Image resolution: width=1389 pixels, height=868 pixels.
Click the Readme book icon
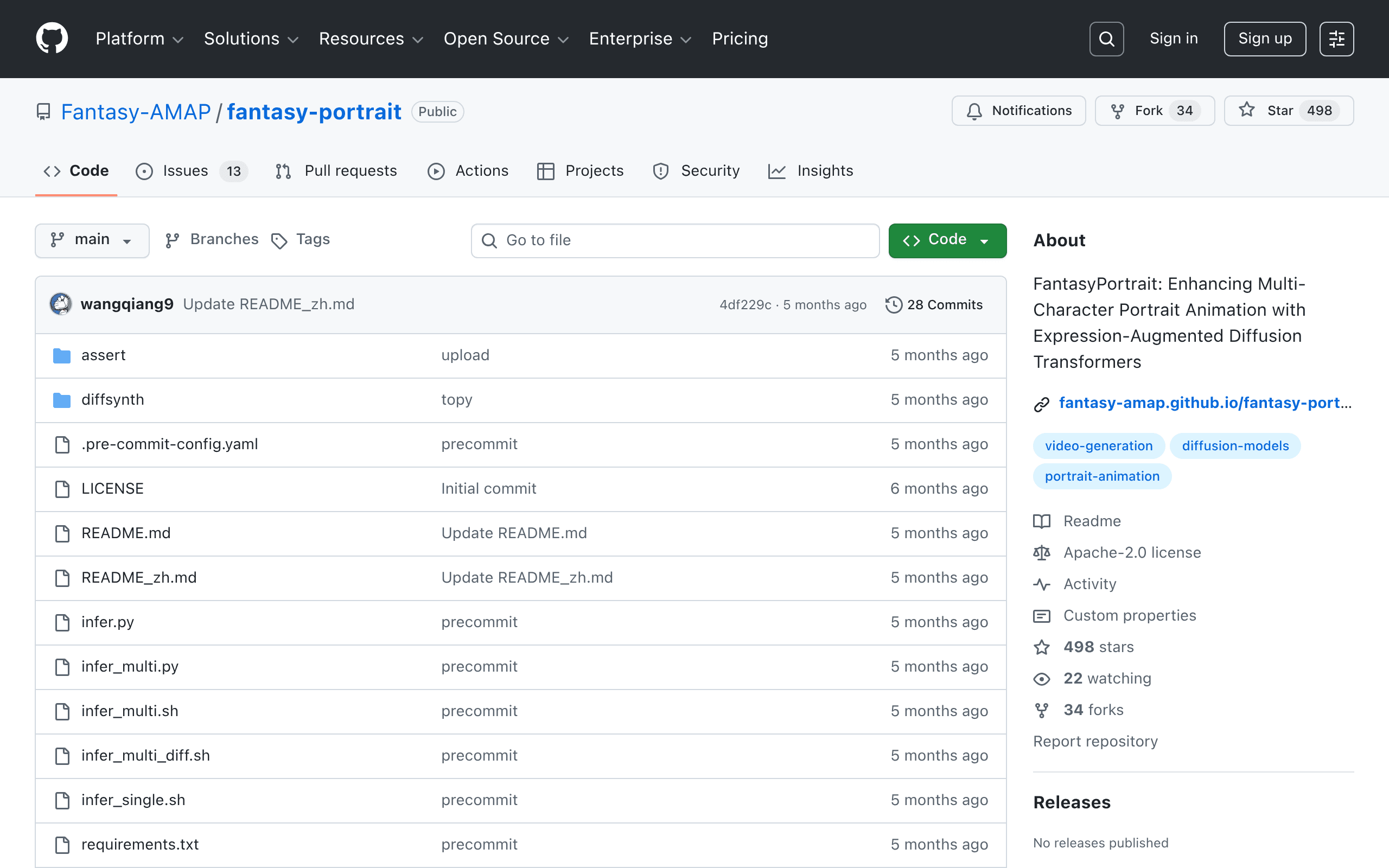coord(1041,521)
